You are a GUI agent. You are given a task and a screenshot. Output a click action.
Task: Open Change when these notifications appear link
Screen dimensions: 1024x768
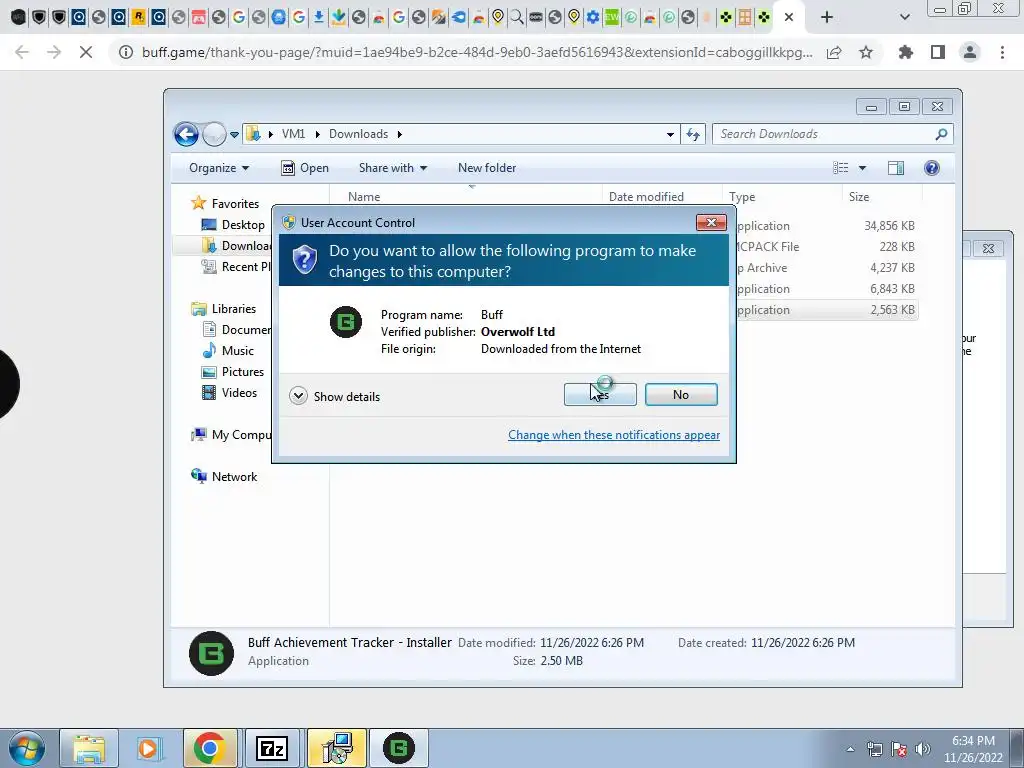tap(614, 435)
